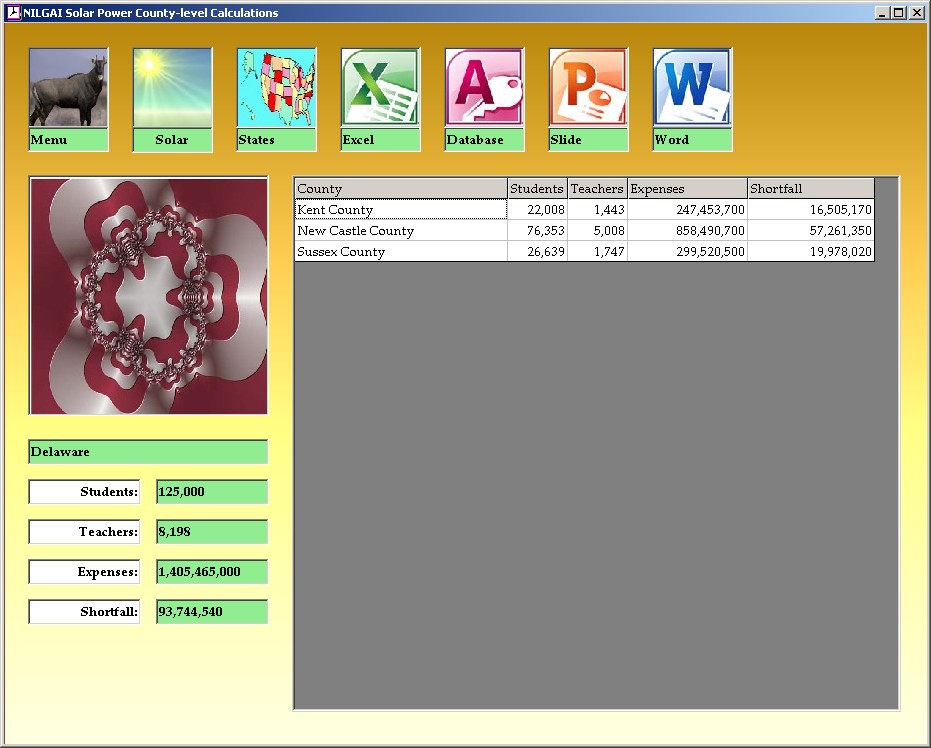Viewport: 931px width, 748px height.
Task: Click the Students total field showing 125,000
Action: pyautogui.click(x=212, y=492)
